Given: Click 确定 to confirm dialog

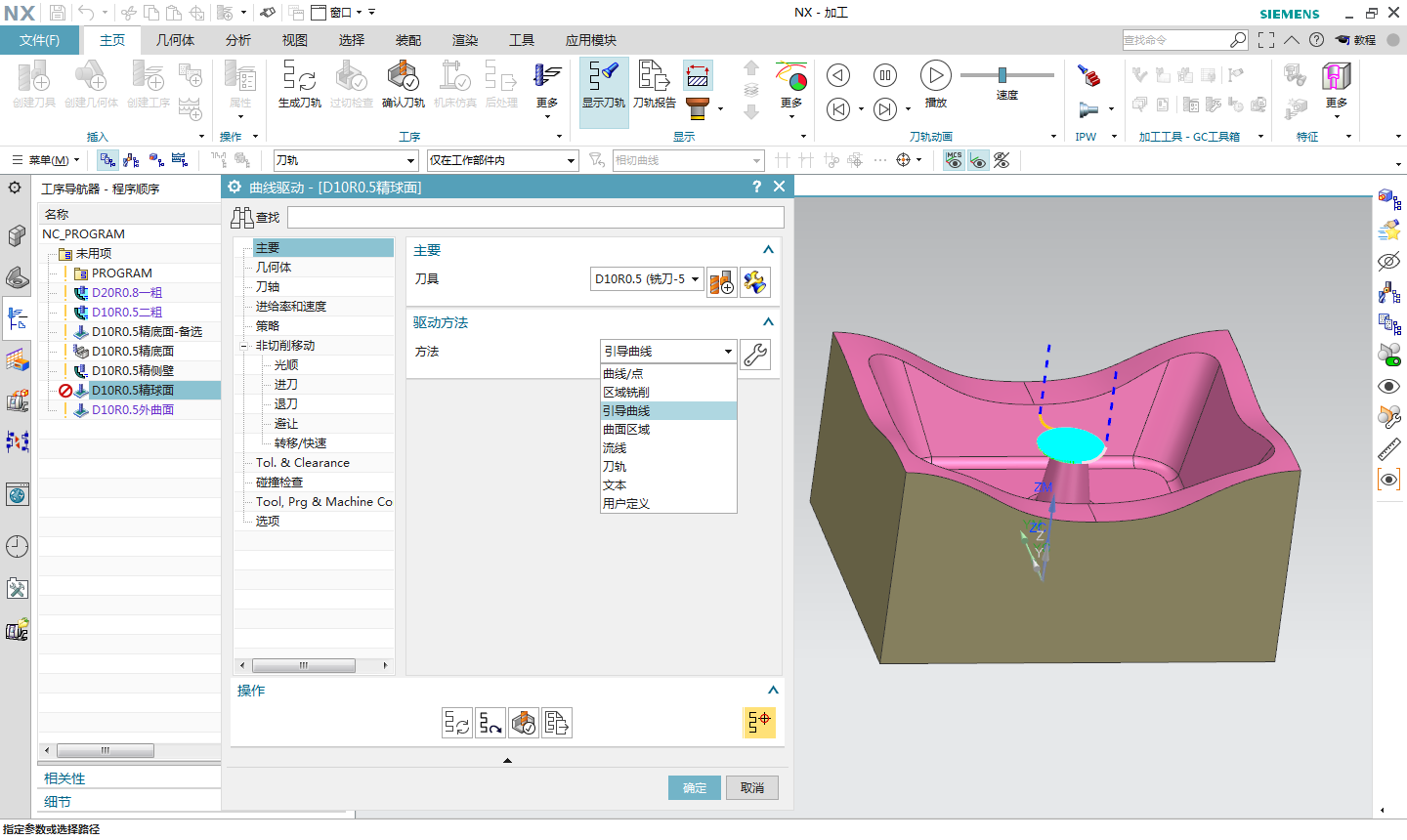Looking at the screenshot, I should [695, 788].
